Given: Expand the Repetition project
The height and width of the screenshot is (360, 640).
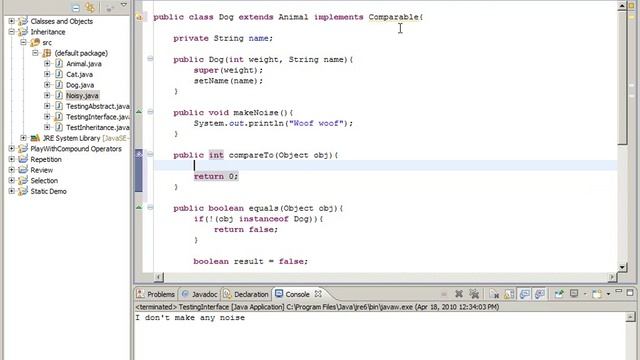Looking at the screenshot, I should (11, 159).
